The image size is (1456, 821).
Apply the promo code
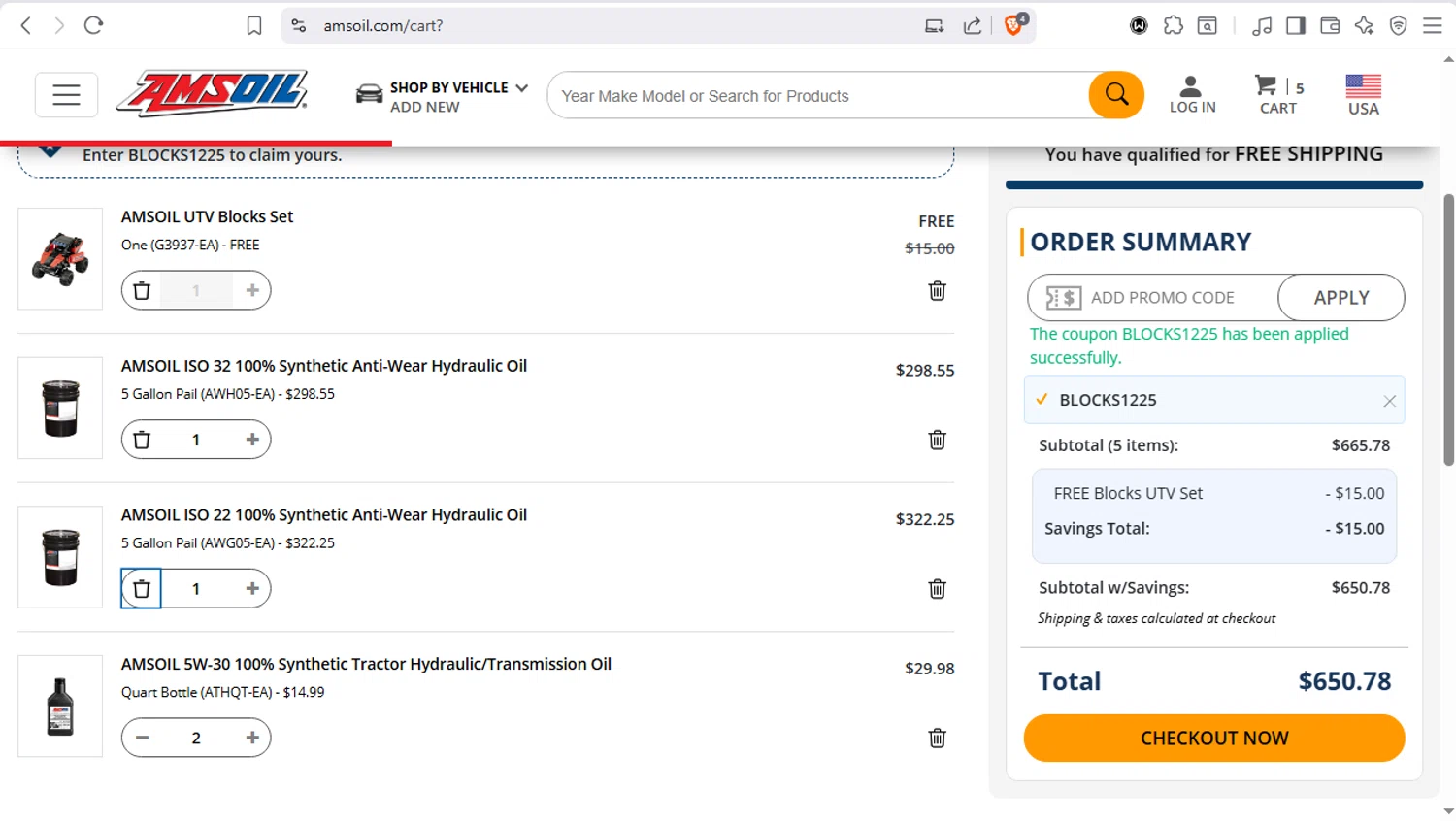(x=1341, y=298)
